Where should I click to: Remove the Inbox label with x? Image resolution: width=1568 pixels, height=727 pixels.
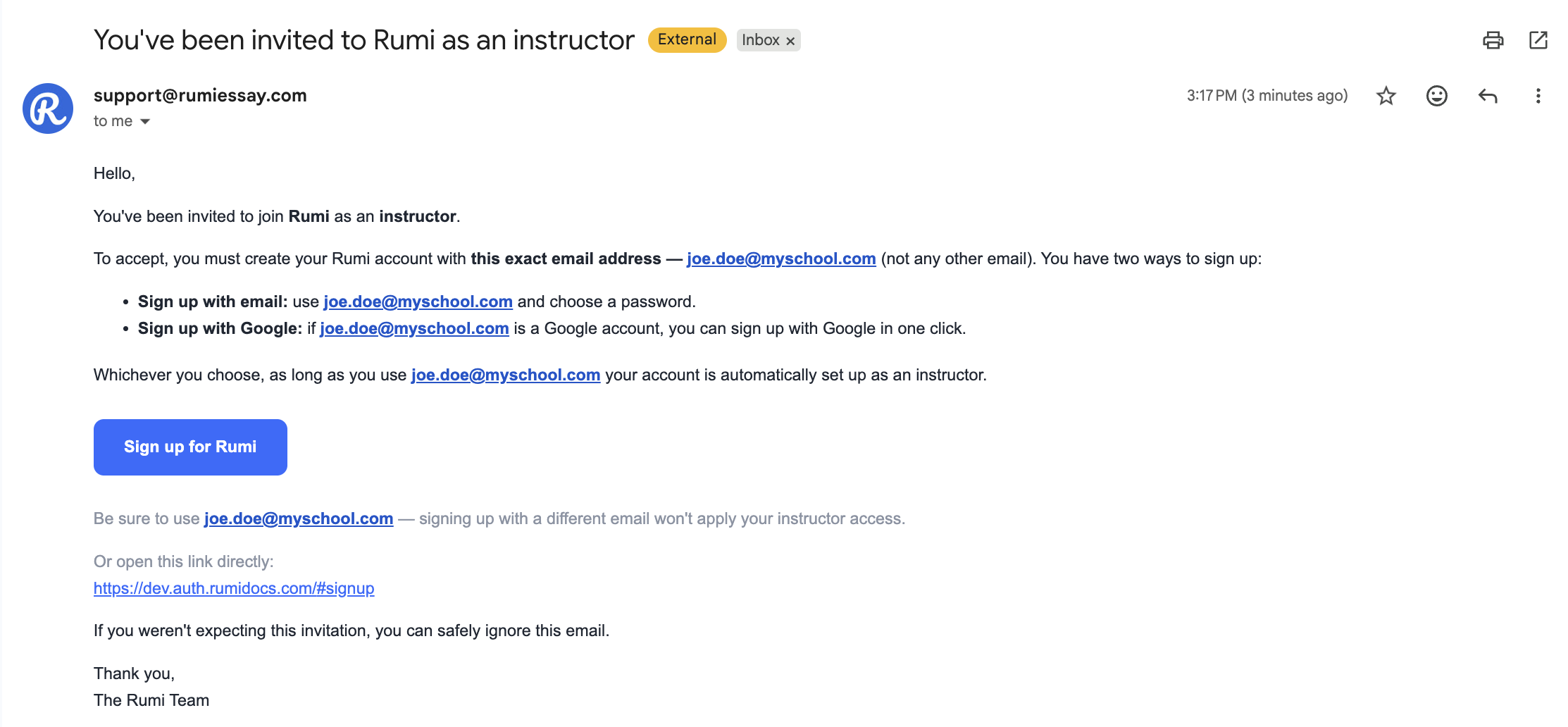[790, 41]
